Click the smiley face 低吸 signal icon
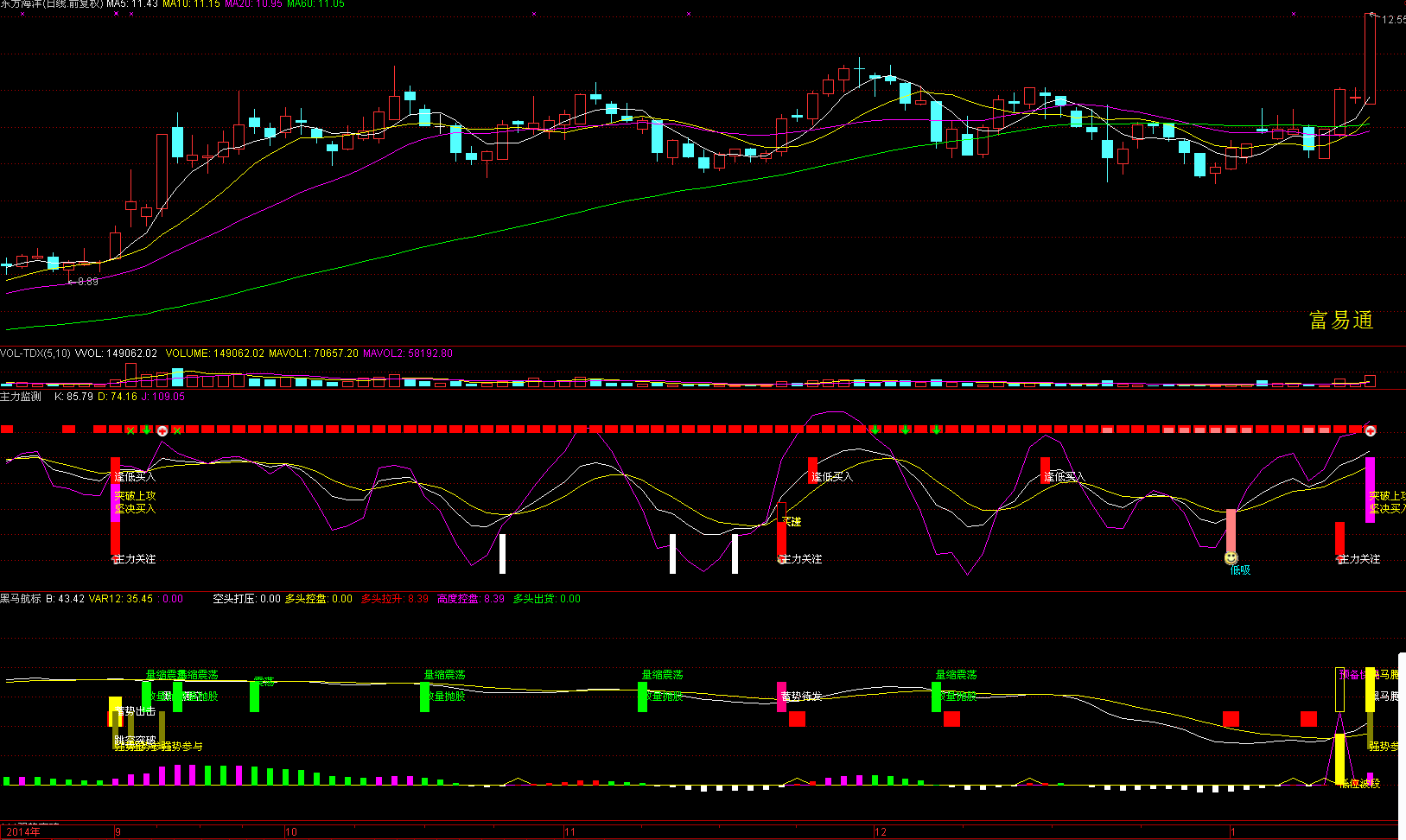 point(1231,558)
